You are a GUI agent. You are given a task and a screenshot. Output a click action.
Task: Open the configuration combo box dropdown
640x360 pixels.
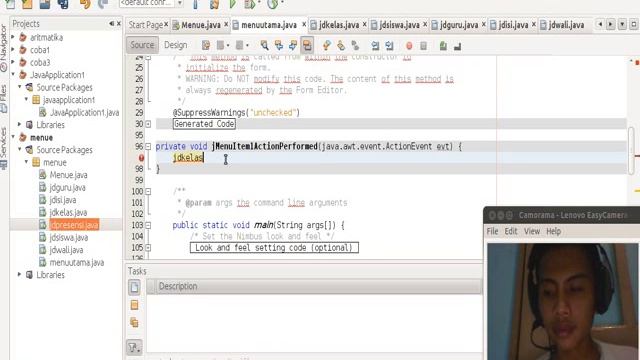(180, 3)
